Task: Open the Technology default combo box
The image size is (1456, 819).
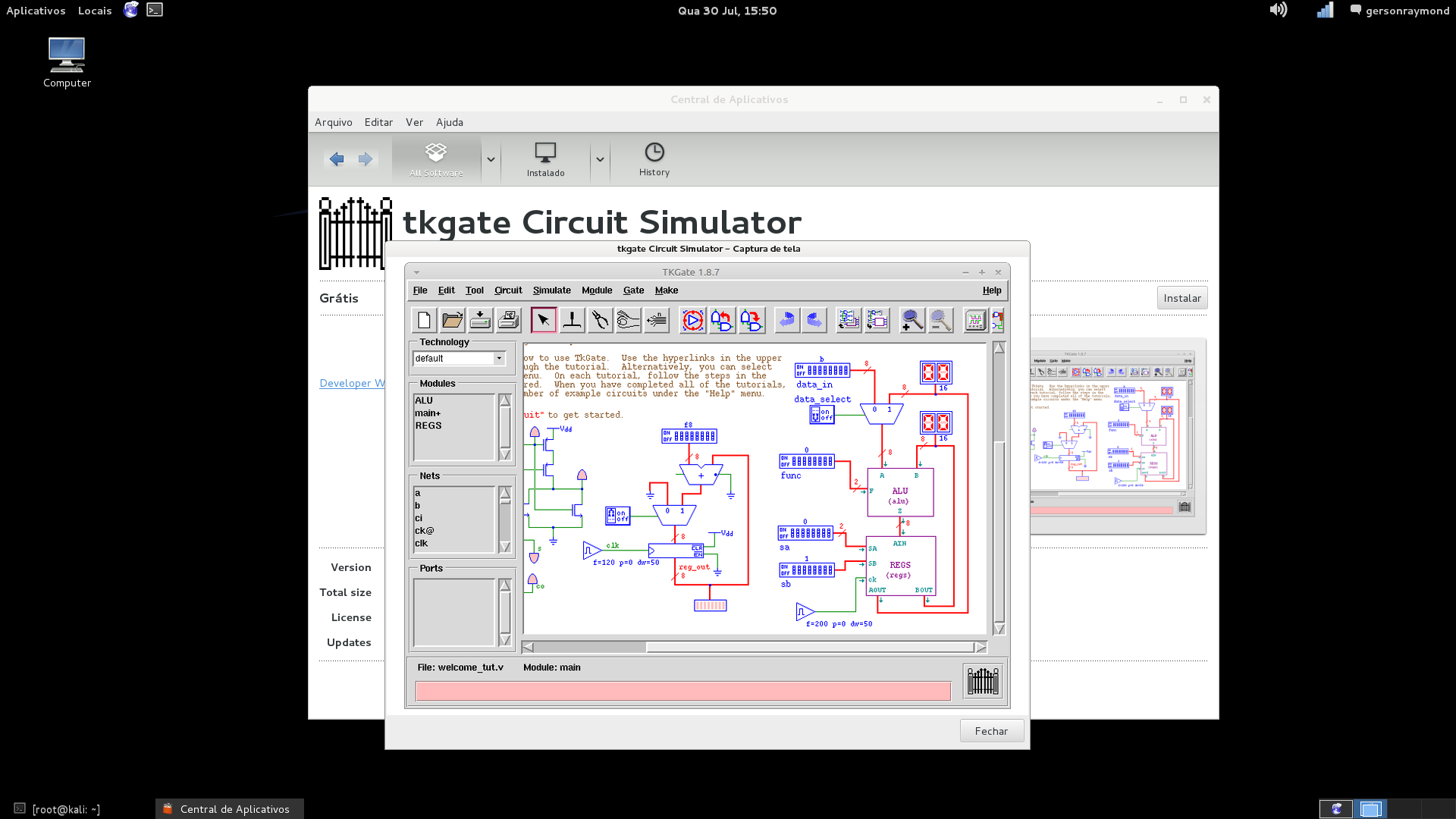Action: pyautogui.click(x=459, y=359)
